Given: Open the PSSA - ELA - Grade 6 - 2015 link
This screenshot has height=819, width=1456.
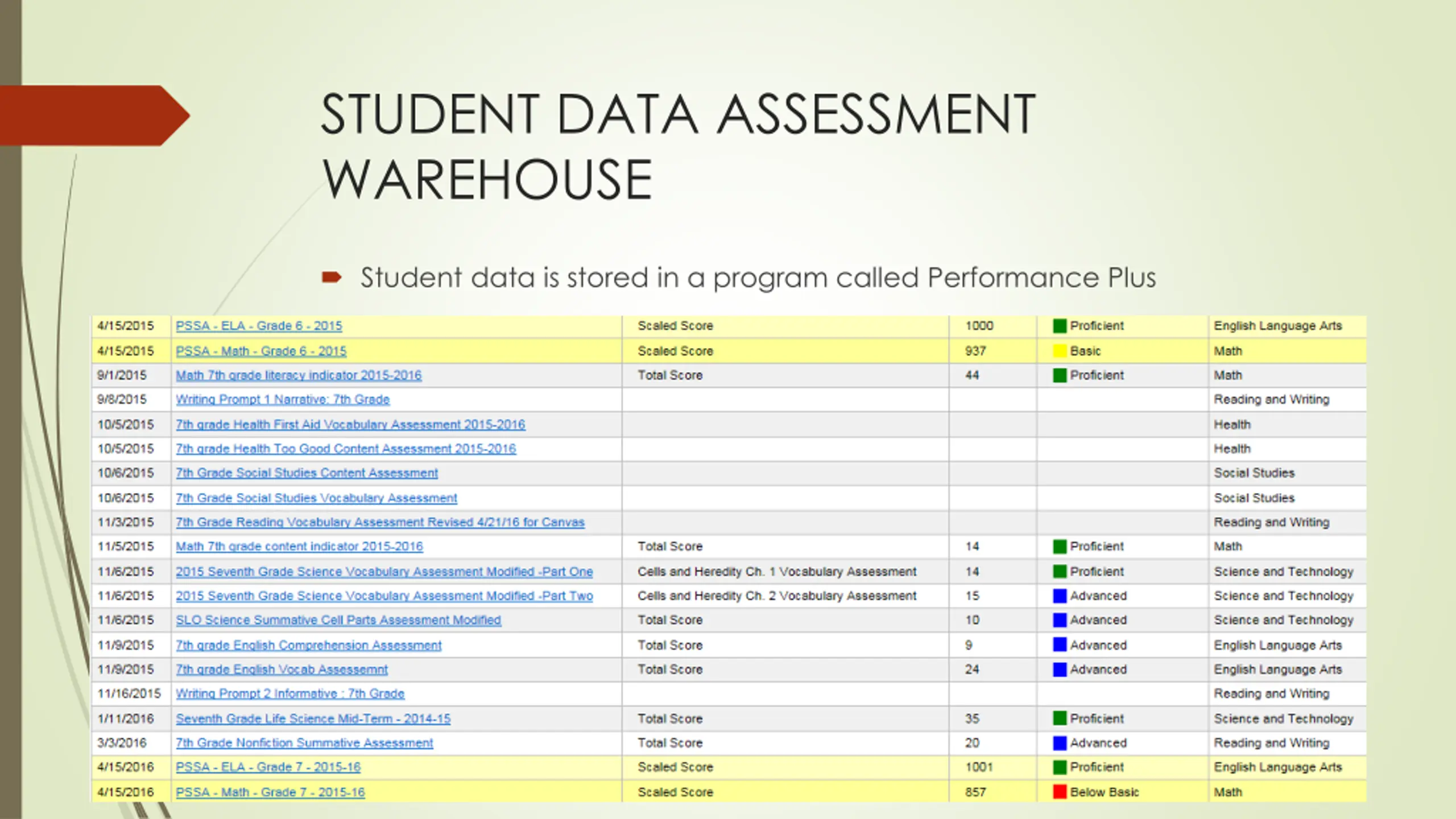Looking at the screenshot, I should (259, 326).
